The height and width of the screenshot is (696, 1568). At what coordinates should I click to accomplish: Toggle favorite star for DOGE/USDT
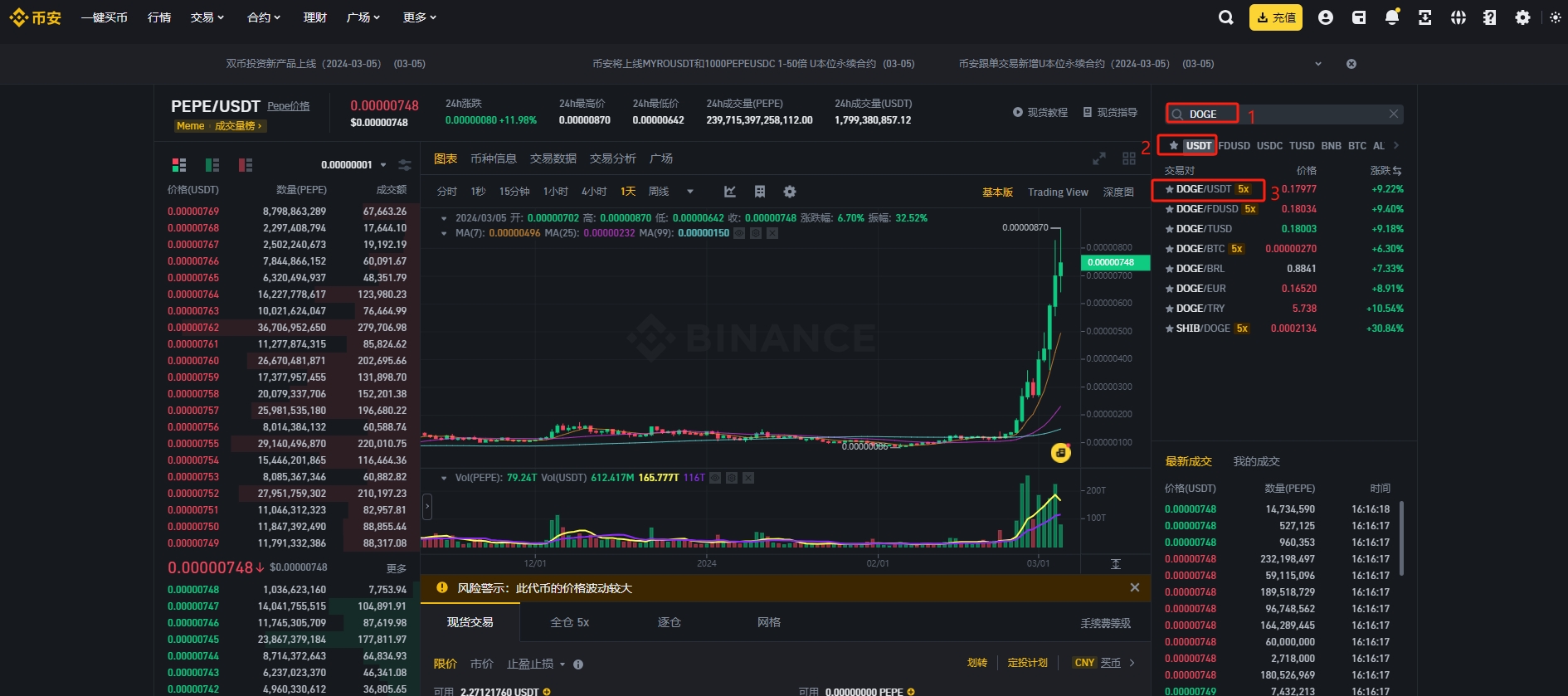click(1170, 189)
